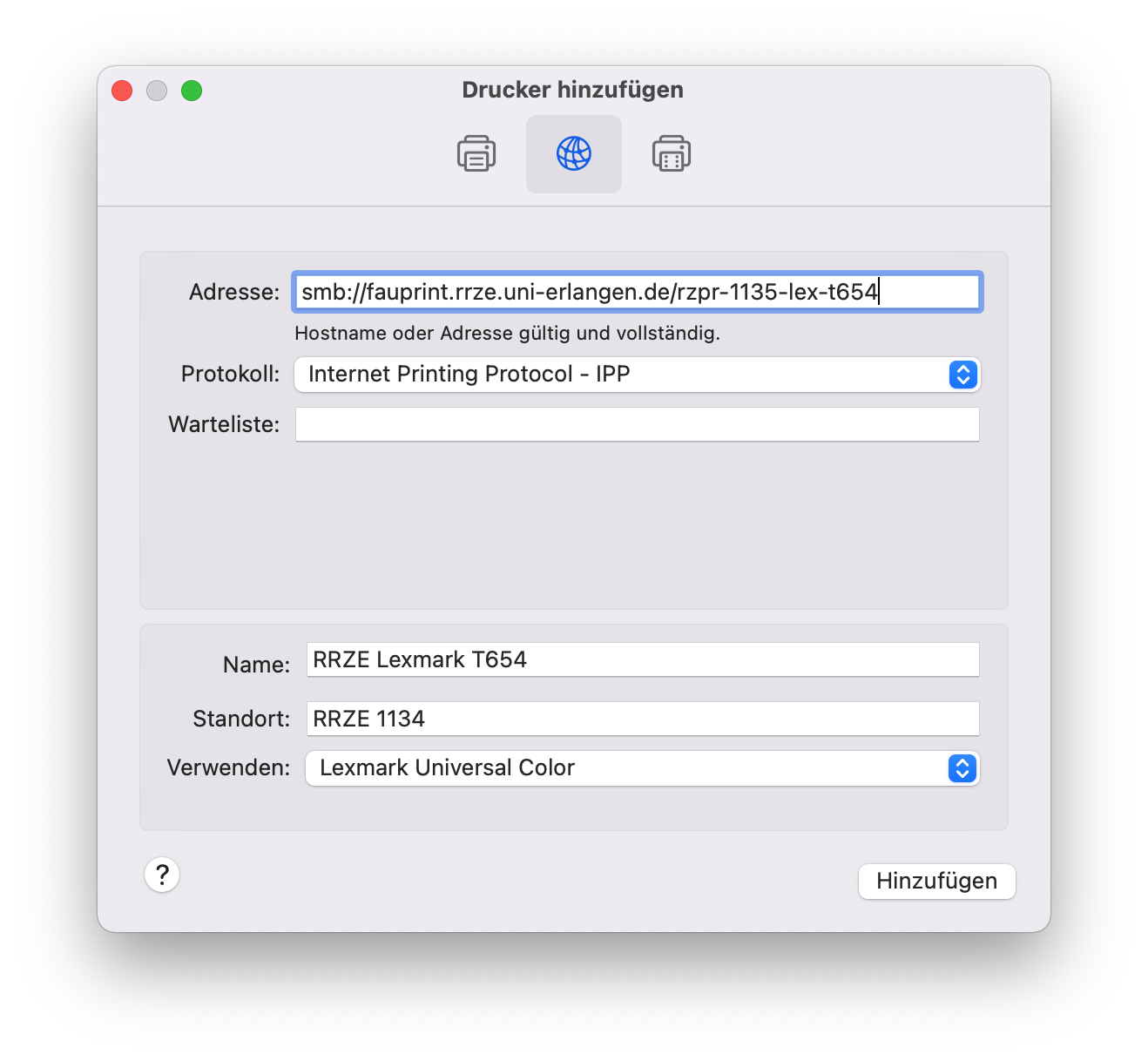Close the Drucker hinzufügen window
Image resolution: width=1148 pixels, height=1061 pixels.
[x=122, y=91]
